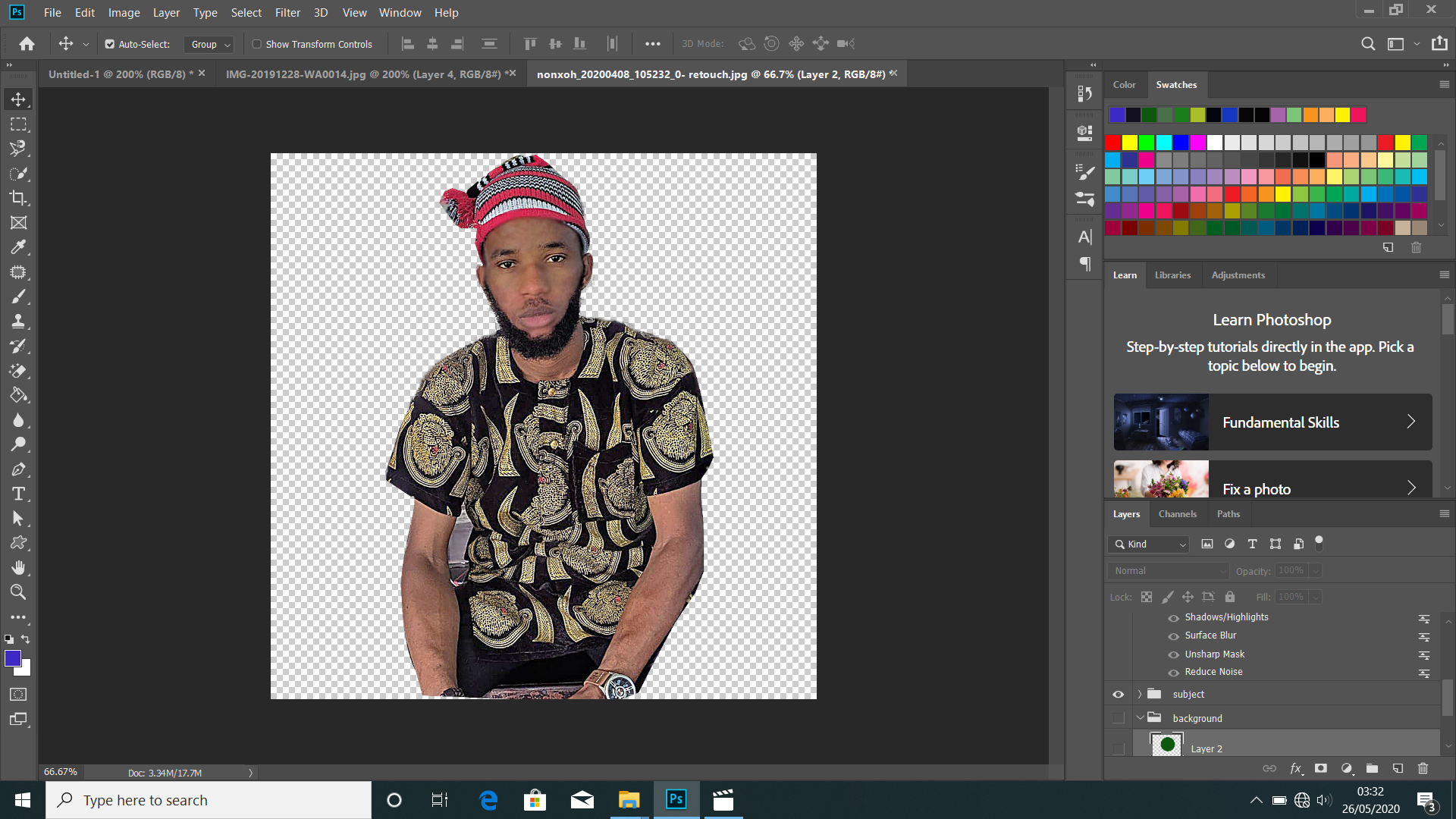1456x819 pixels.
Task: Delete layer with Layers panel trash icon
Action: (1423, 768)
